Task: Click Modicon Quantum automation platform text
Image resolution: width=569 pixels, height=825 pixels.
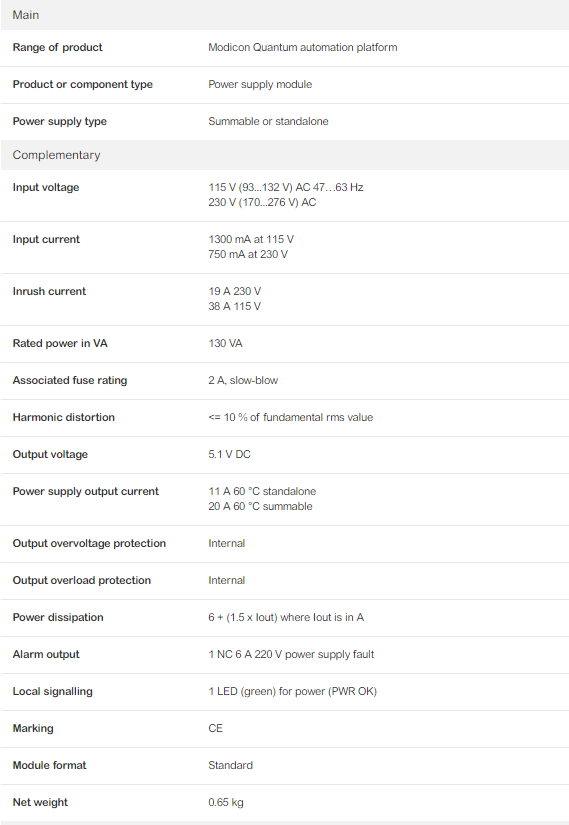Action: click(x=303, y=47)
